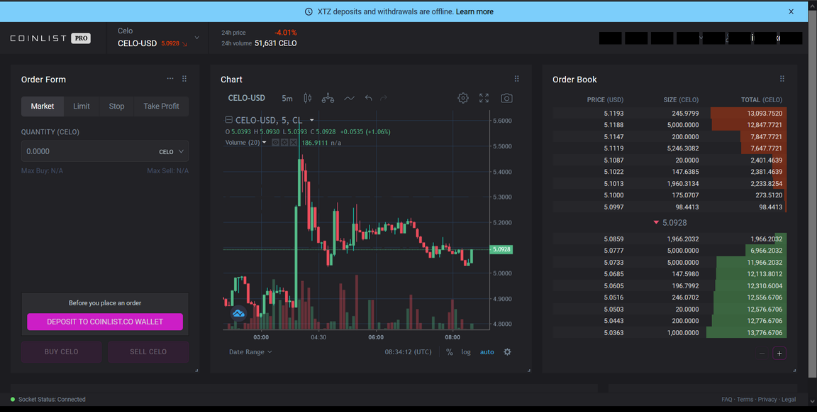Open the CELO-USD, 5, CL legend dropdown
Screen dimensions: 817x412
pos(312,120)
